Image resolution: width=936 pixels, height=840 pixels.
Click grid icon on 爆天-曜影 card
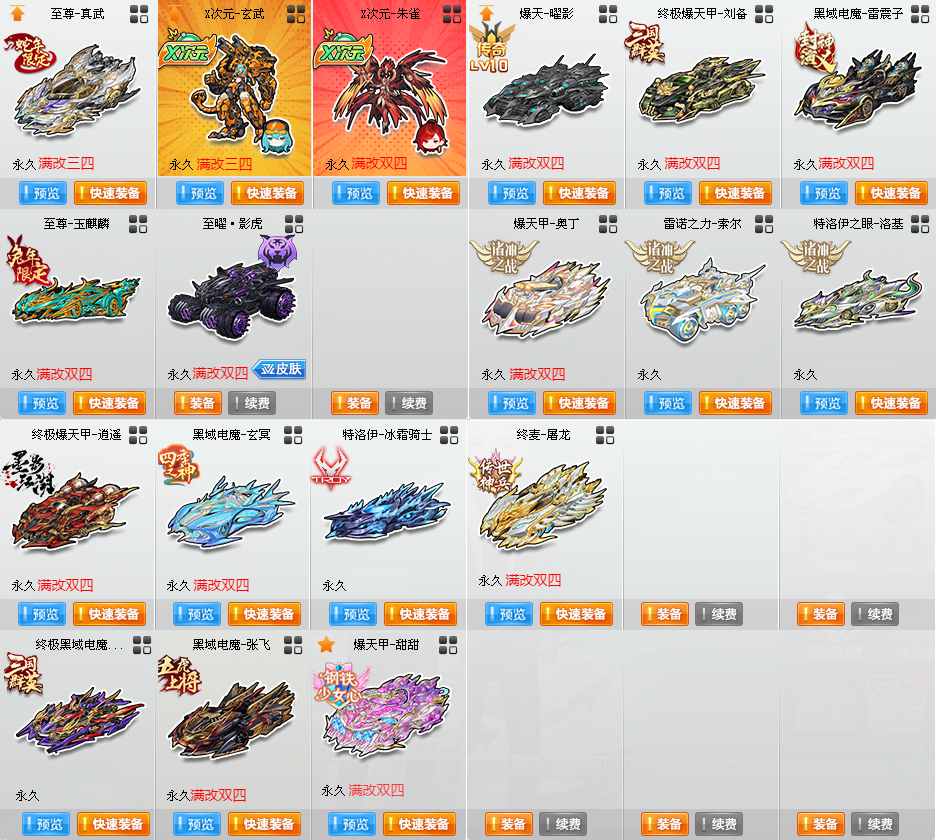(608, 14)
